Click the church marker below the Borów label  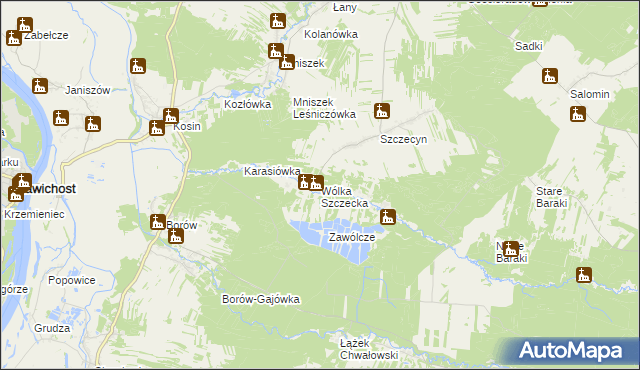click(176, 236)
